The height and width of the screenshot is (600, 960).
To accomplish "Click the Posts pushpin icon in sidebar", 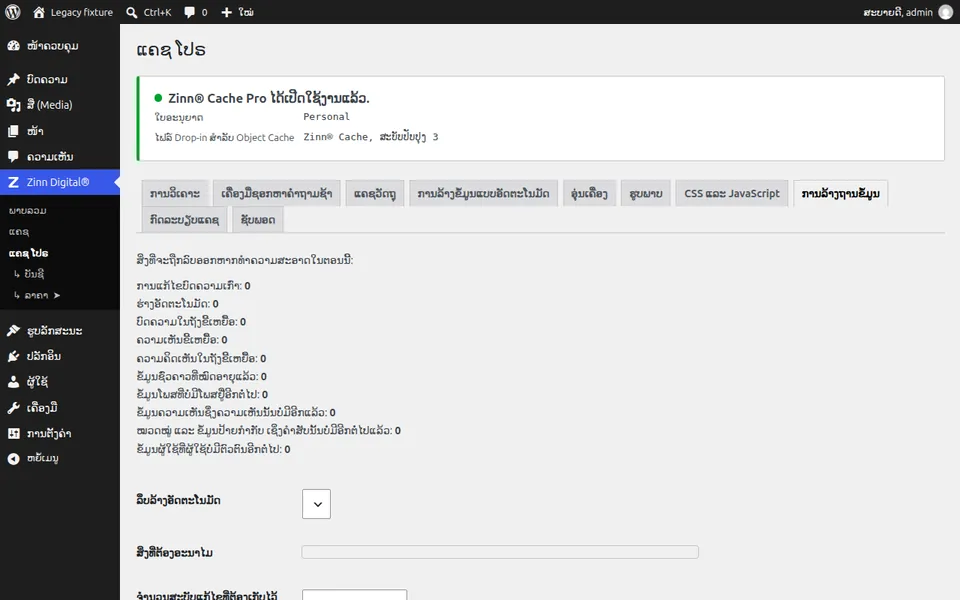I will coord(13,79).
